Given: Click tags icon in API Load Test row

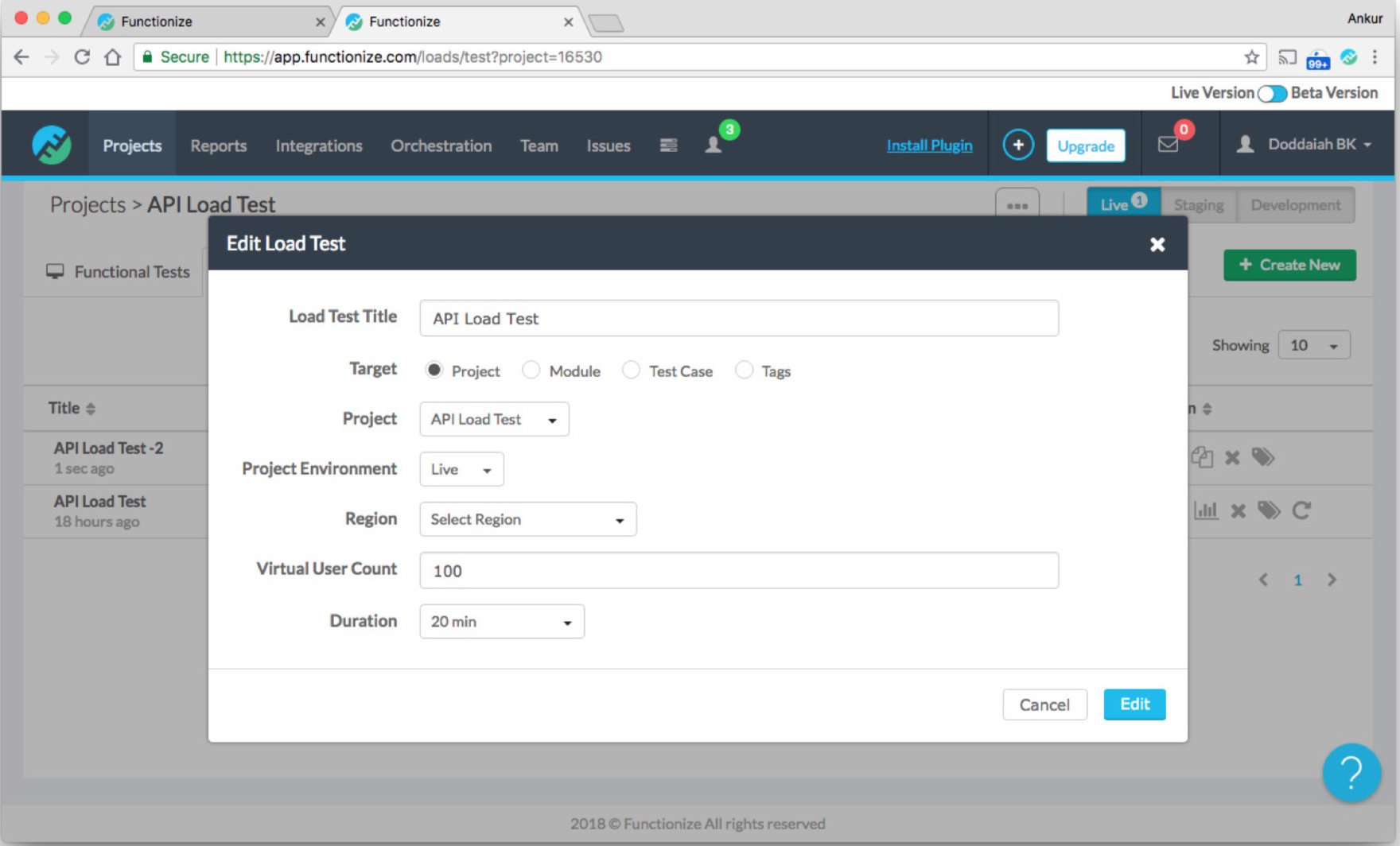Looking at the screenshot, I should (1269, 510).
